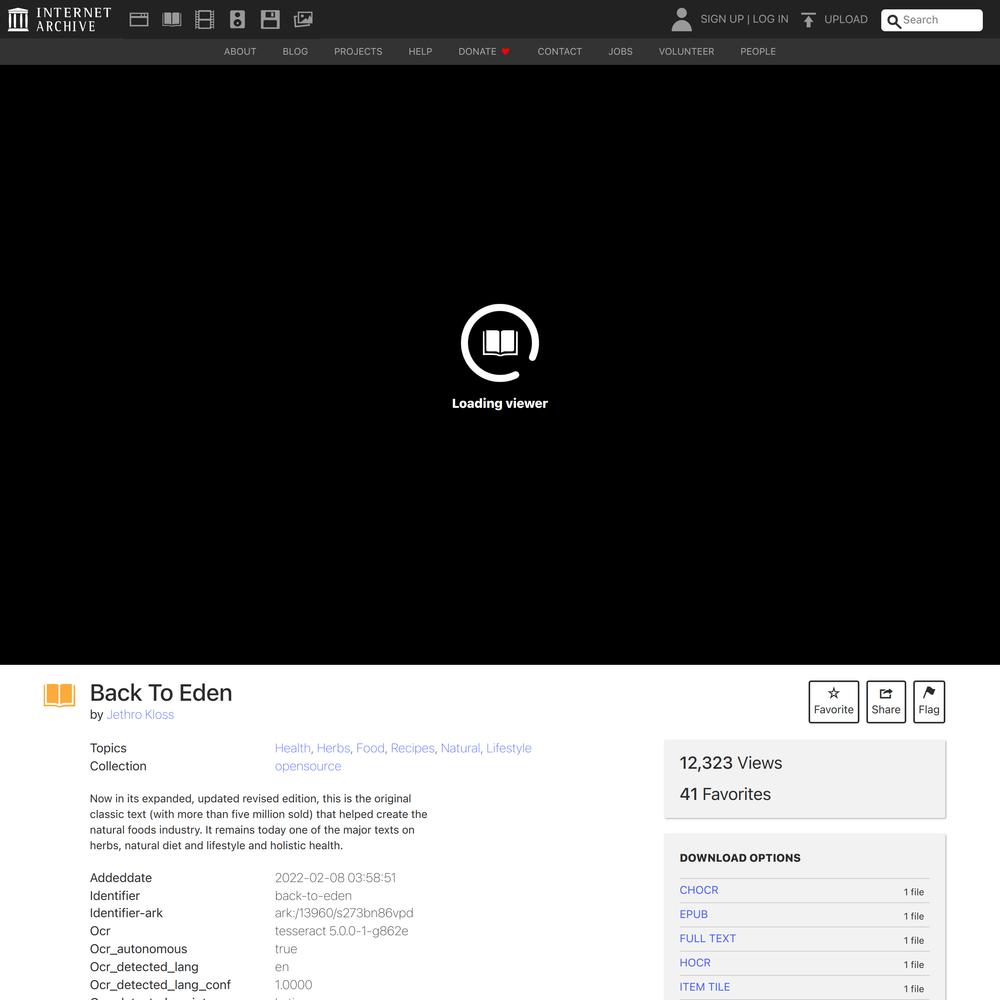The image size is (1000, 1000).
Task: Open the JOBS menu item
Action: click(621, 52)
